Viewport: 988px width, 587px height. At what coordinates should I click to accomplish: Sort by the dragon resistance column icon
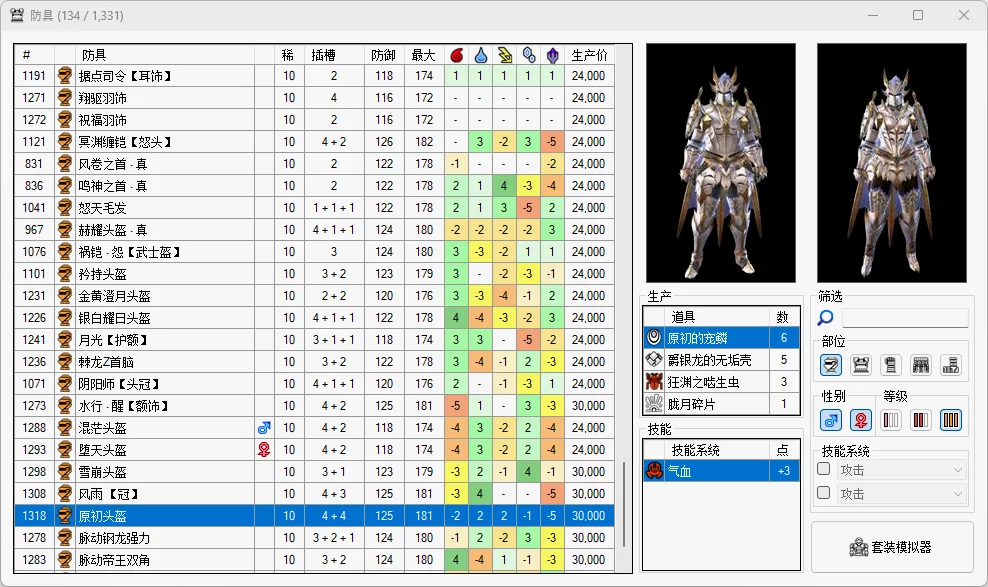(552, 55)
